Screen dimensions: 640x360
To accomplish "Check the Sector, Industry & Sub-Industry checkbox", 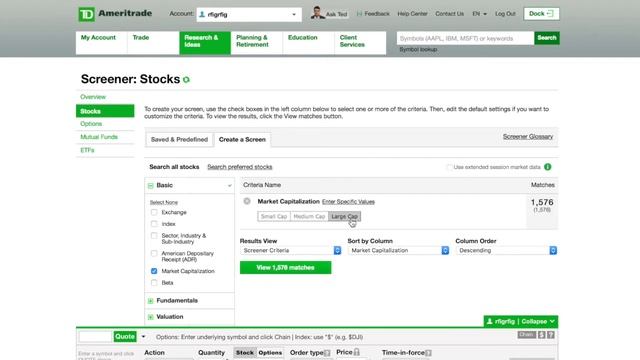I will [154, 236].
